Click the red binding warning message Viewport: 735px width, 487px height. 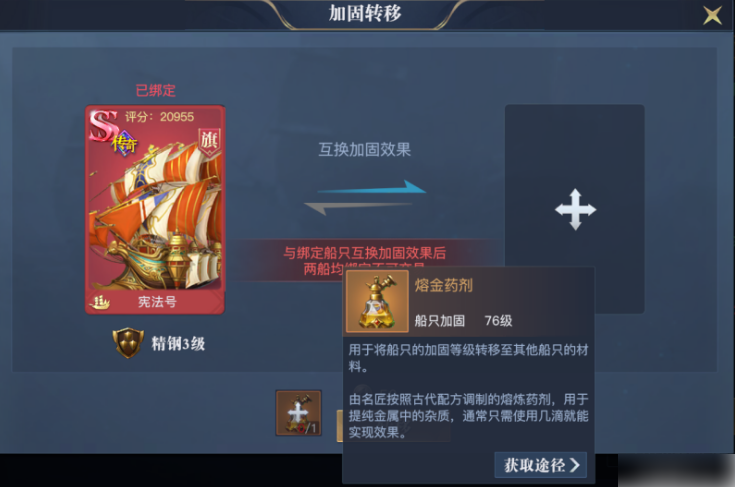pyautogui.click(x=364, y=260)
